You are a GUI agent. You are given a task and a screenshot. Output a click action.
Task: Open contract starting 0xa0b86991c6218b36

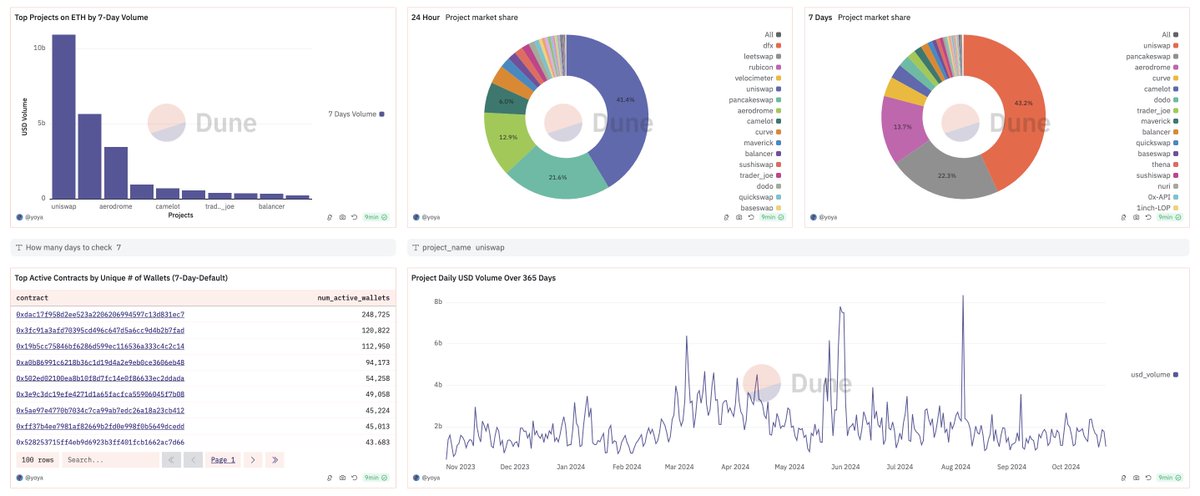point(100,362)
